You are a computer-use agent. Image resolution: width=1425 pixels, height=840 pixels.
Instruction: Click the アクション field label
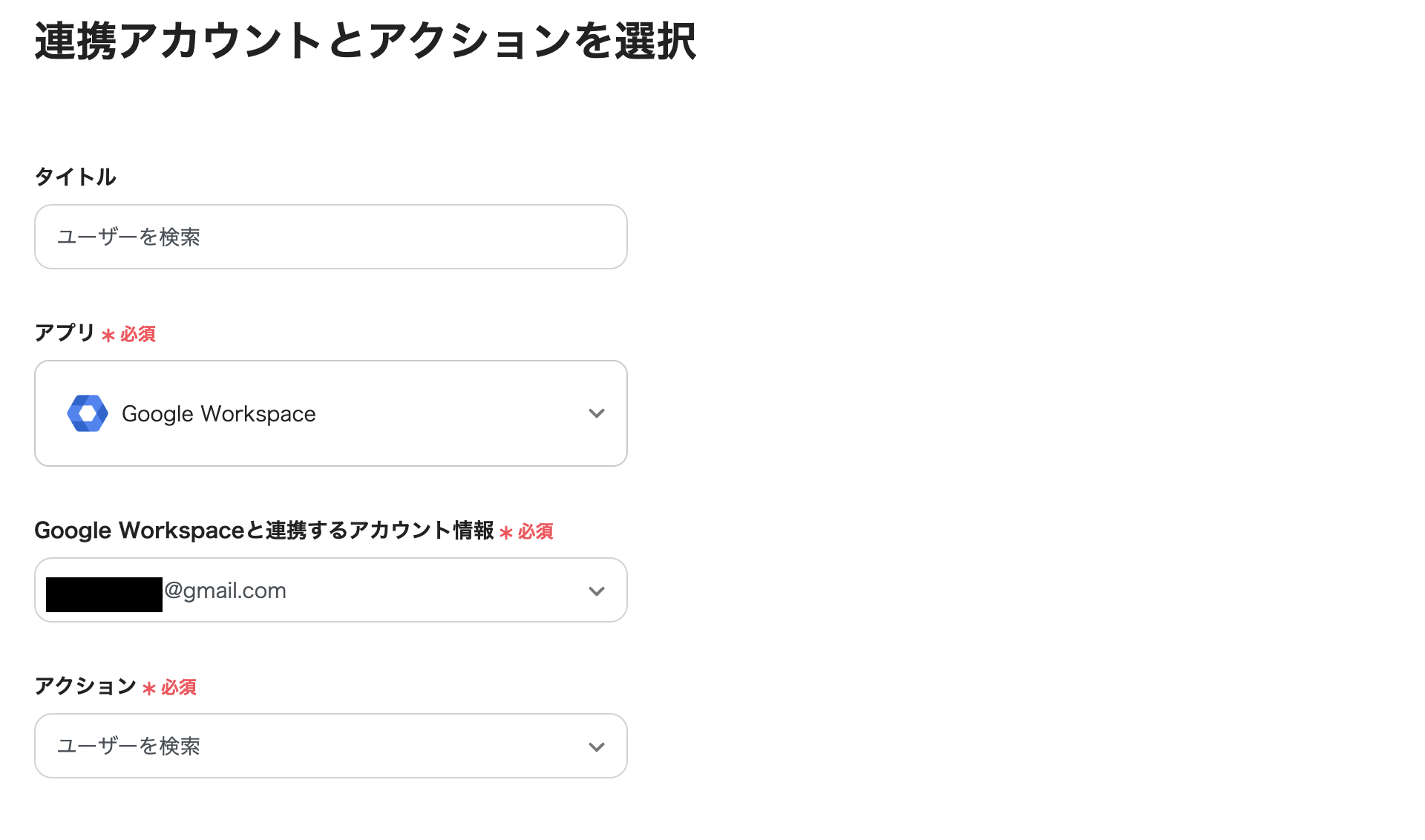pos(87,686)
